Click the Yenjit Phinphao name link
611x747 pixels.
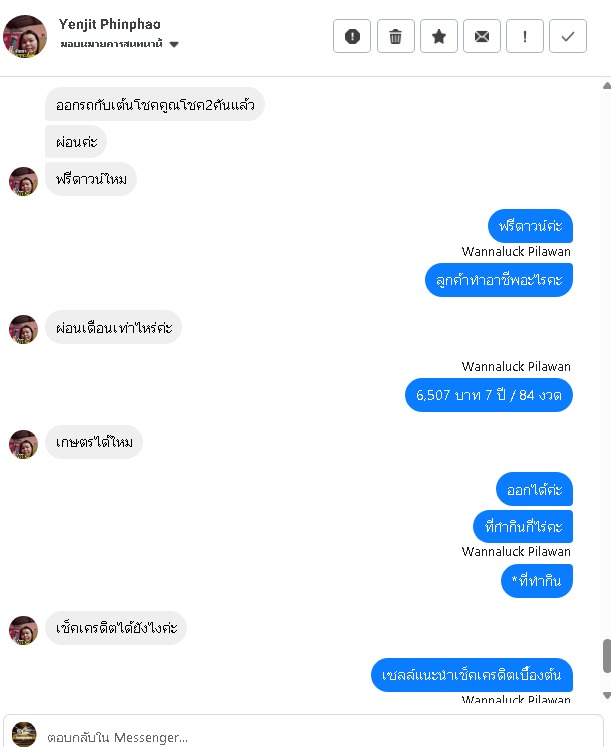[x=110, y=24]
